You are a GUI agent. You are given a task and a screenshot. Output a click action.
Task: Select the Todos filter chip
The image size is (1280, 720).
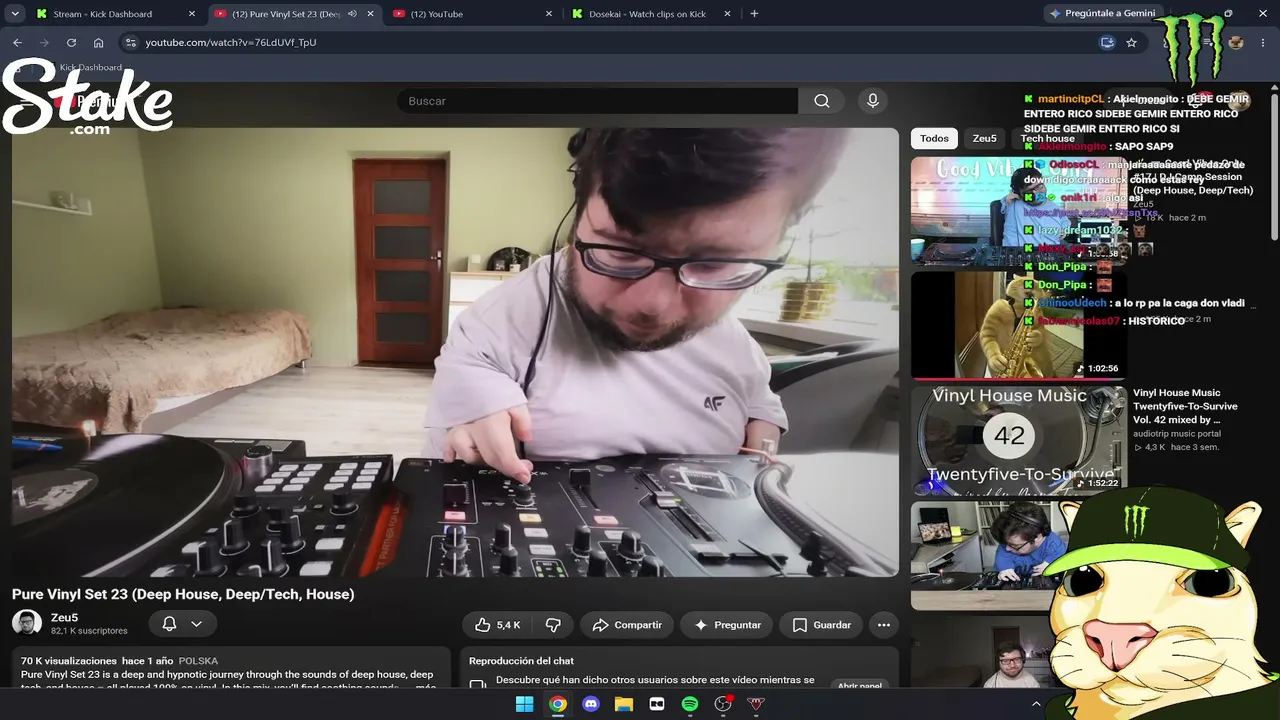pos(934,138)
